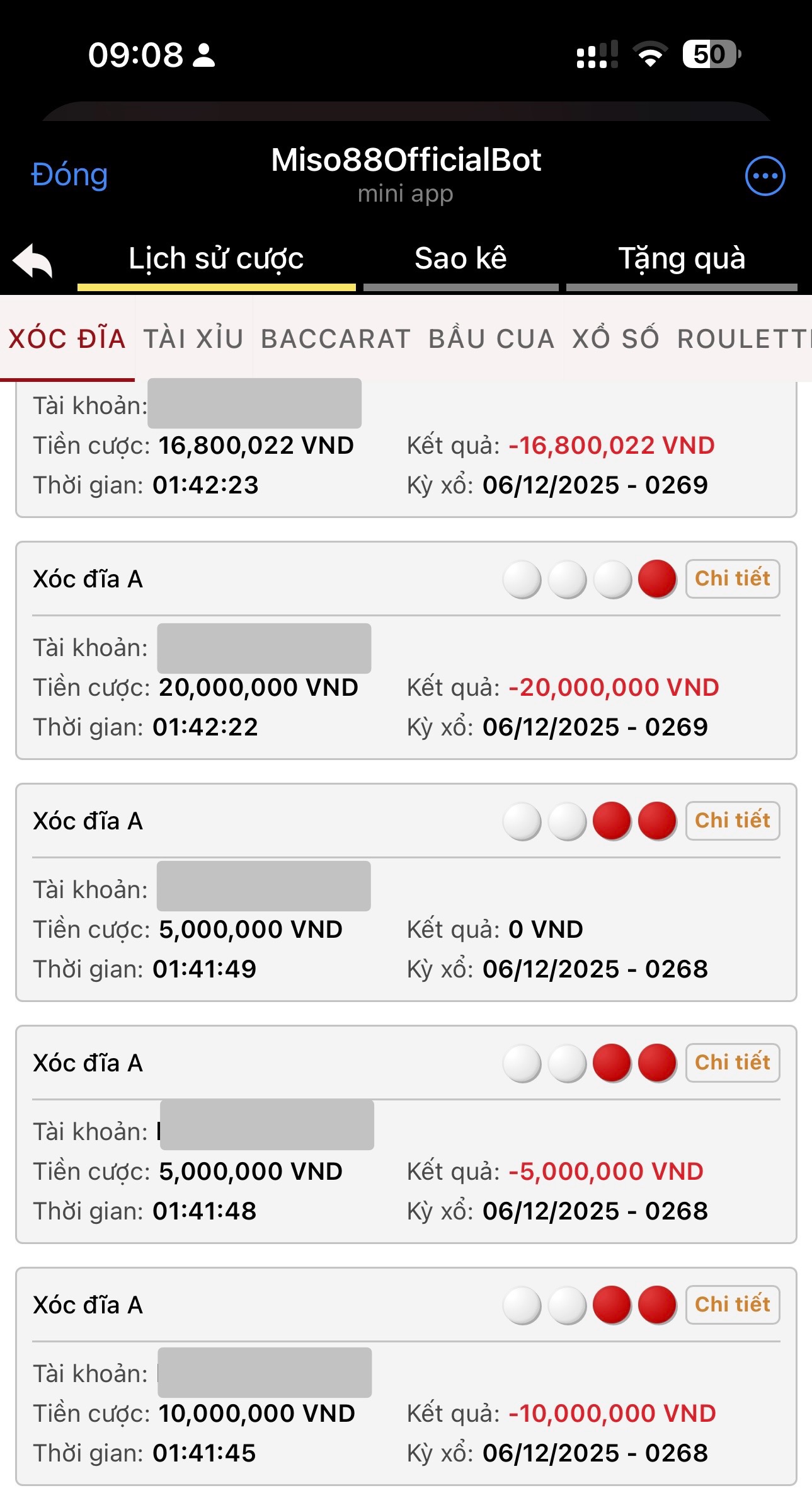Viewport: 812px width, 1493px height.
Task: Close the mini app with Đóng
Action: (x=70, y=175)
